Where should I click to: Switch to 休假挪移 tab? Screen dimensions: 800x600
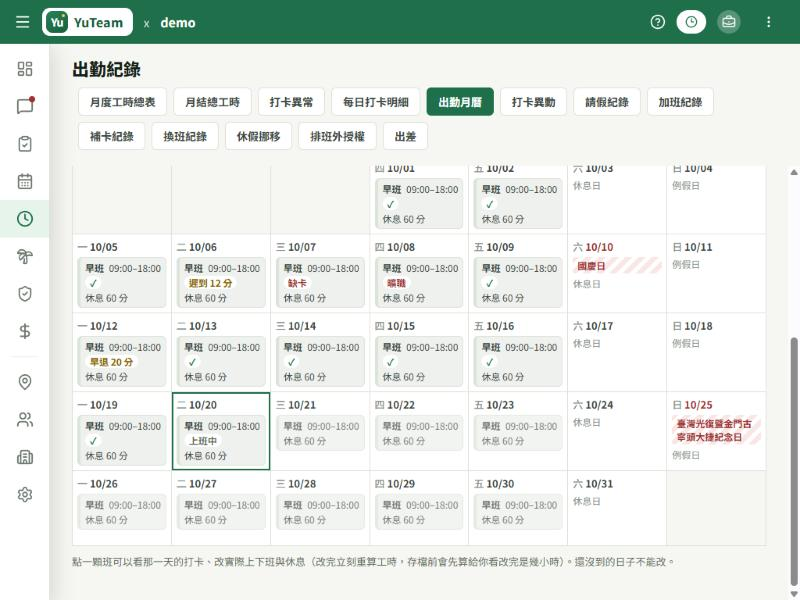pyautogui.click(x=258, y=136)
